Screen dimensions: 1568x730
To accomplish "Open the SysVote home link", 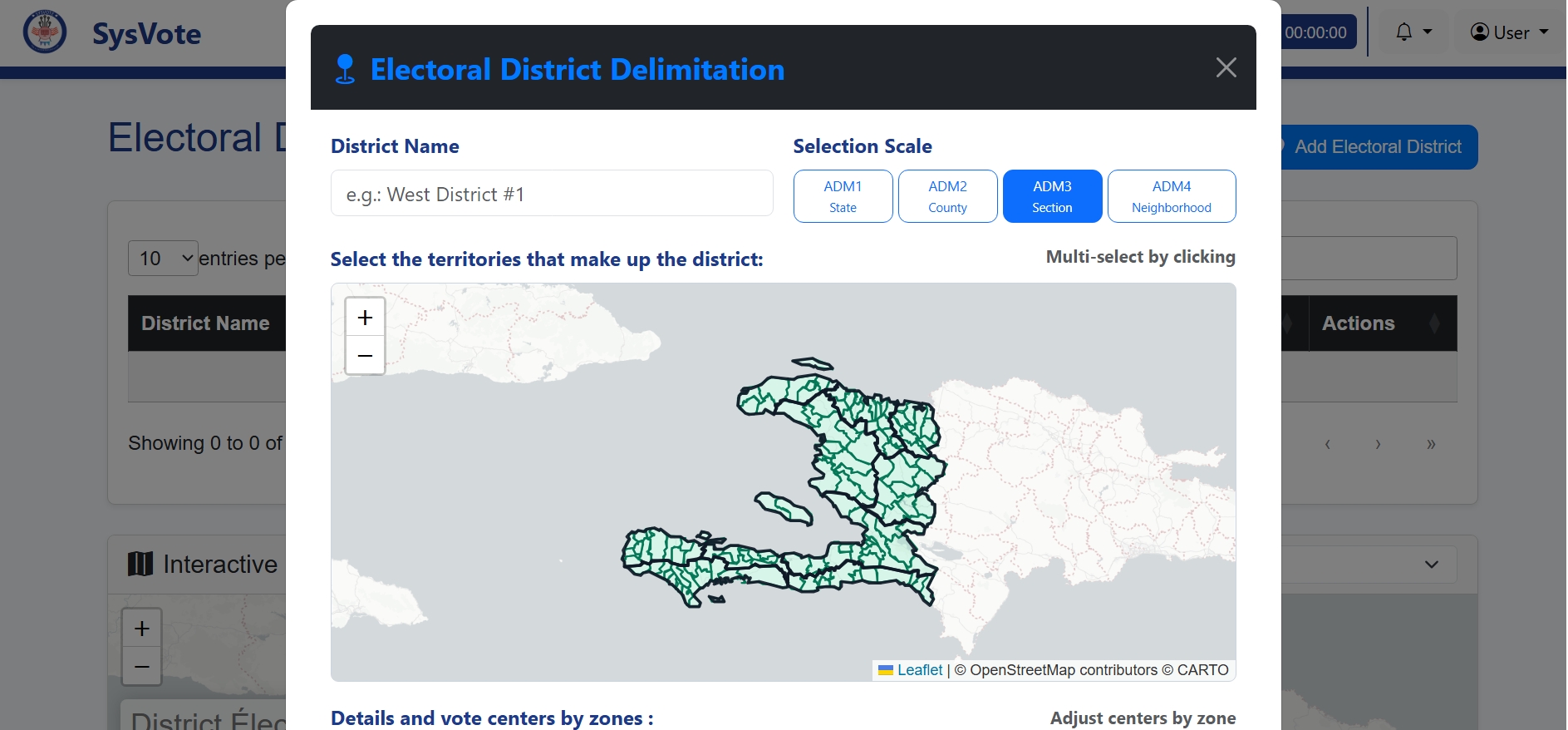I will [146, 34].
